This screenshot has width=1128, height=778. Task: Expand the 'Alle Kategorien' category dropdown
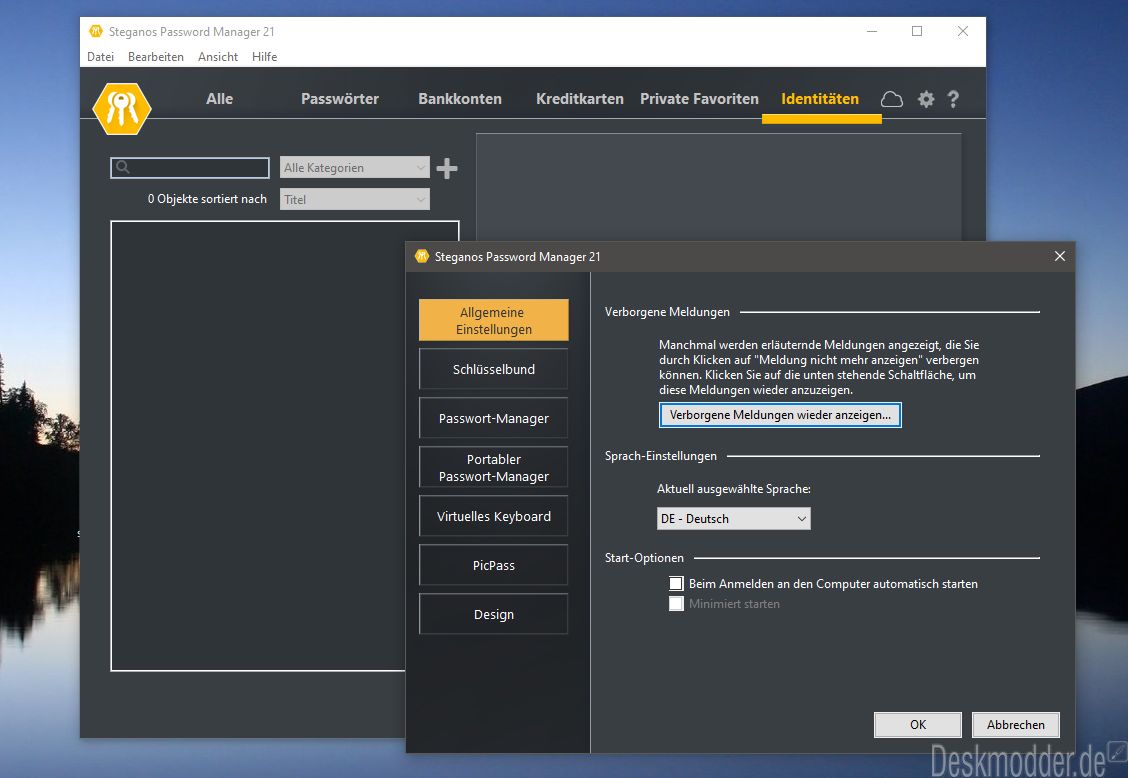pyautogui.click(x=355, y=168)
